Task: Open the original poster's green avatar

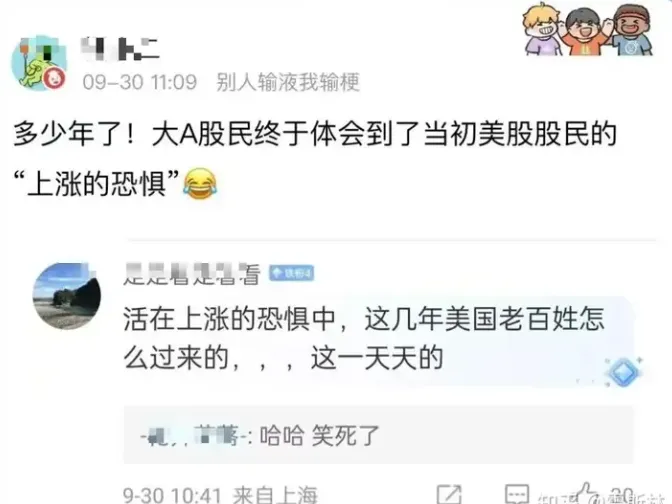Action: [x=39, y=63]
